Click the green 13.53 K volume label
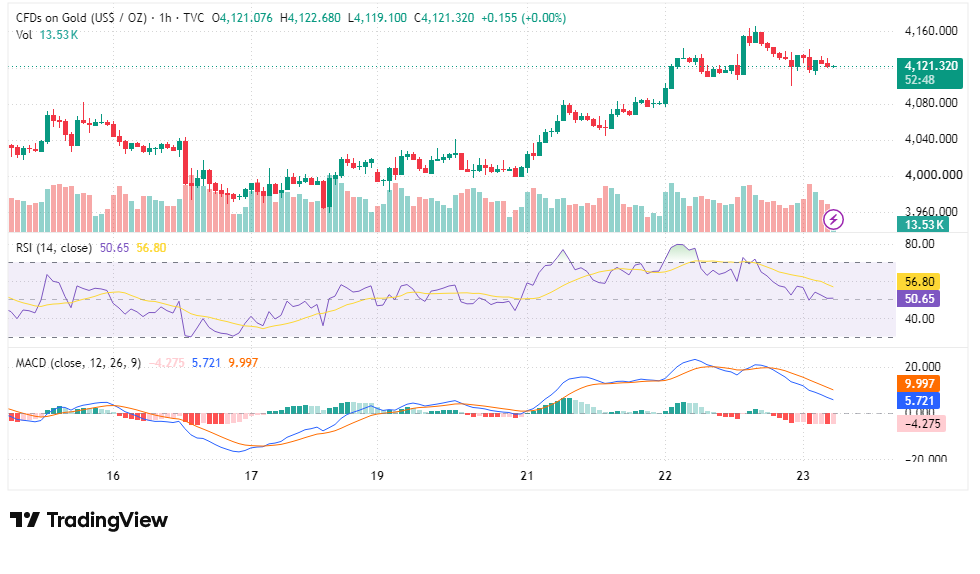This screenshot has height=574, width=980. 922,224
